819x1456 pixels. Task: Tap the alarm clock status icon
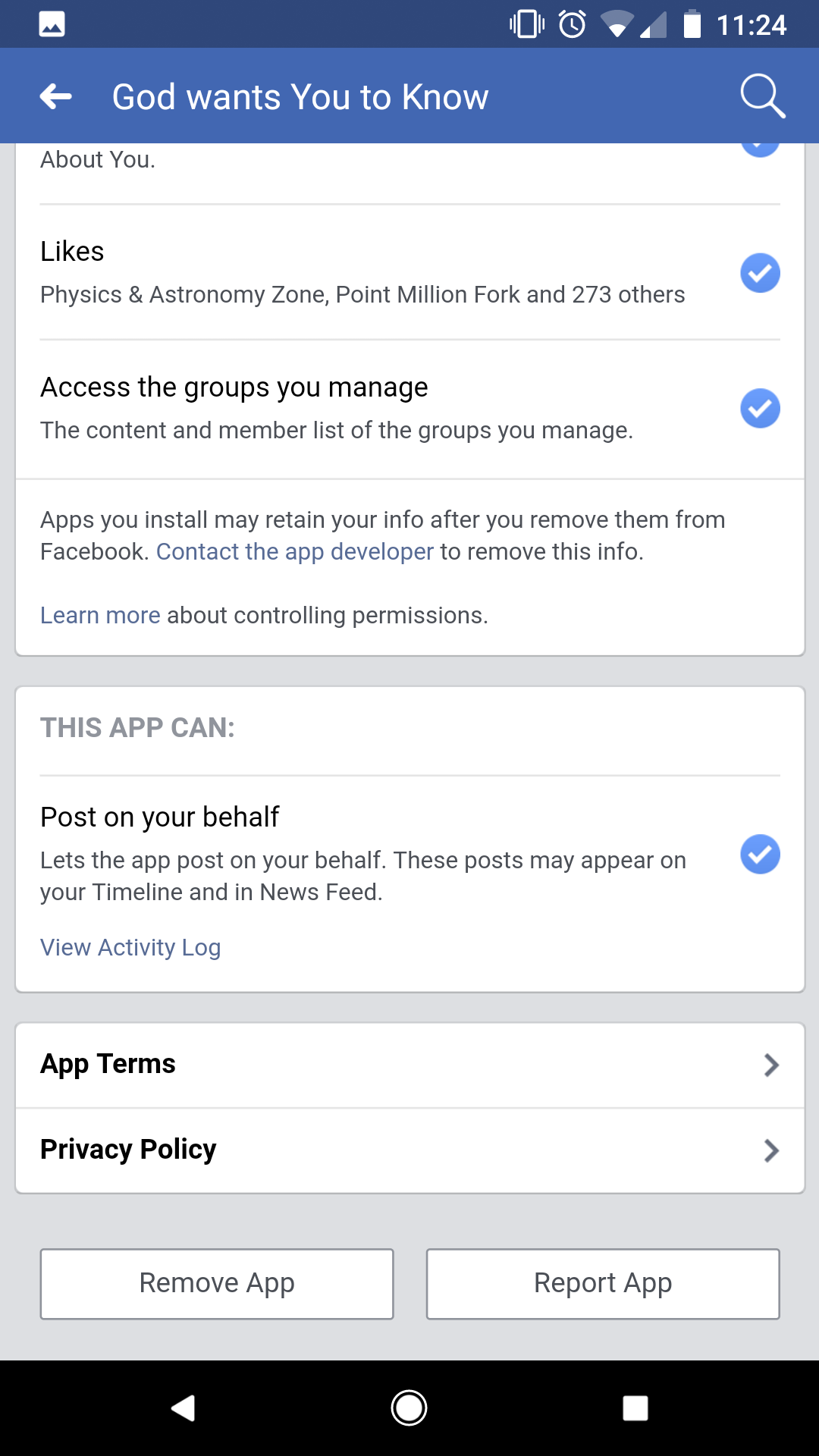tap(573, 24)
